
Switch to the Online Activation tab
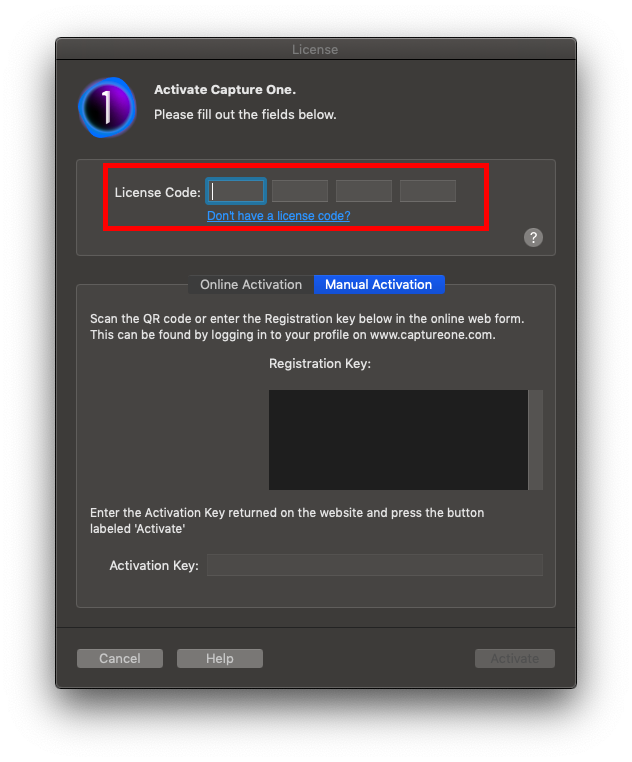click(251, 284)
